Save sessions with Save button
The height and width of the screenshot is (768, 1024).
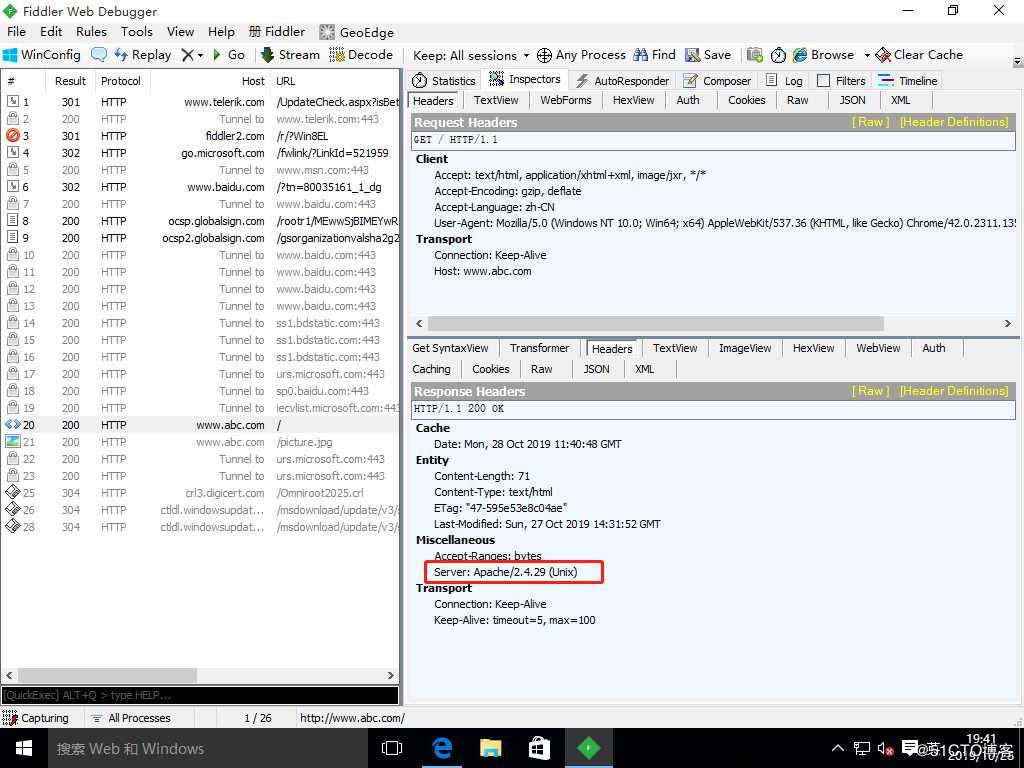click(708, 55)
